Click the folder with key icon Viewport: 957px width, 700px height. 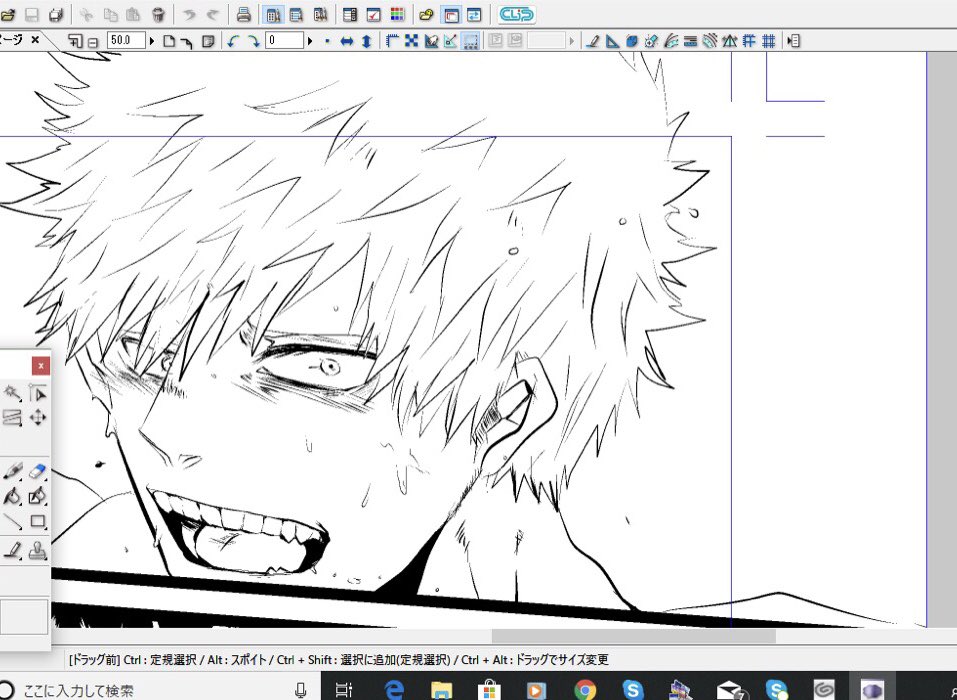(x=427, y=15)
